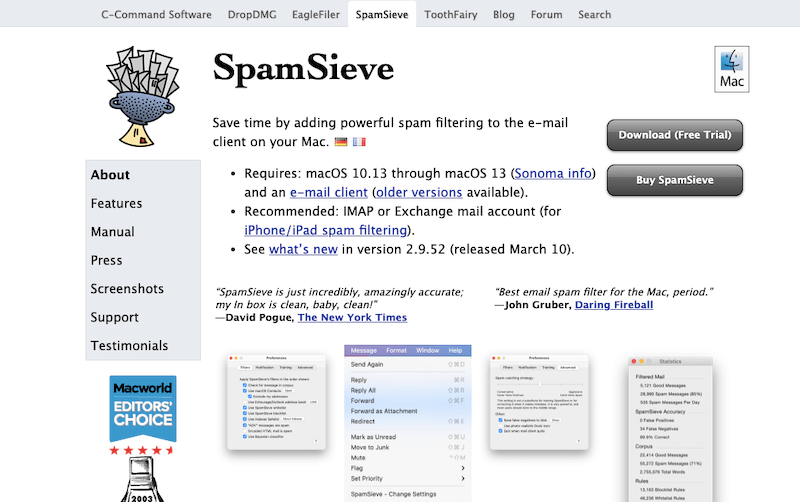The image size is (800, 502).
Task: Click the David Pogue quote text
Action: point(339,298)
